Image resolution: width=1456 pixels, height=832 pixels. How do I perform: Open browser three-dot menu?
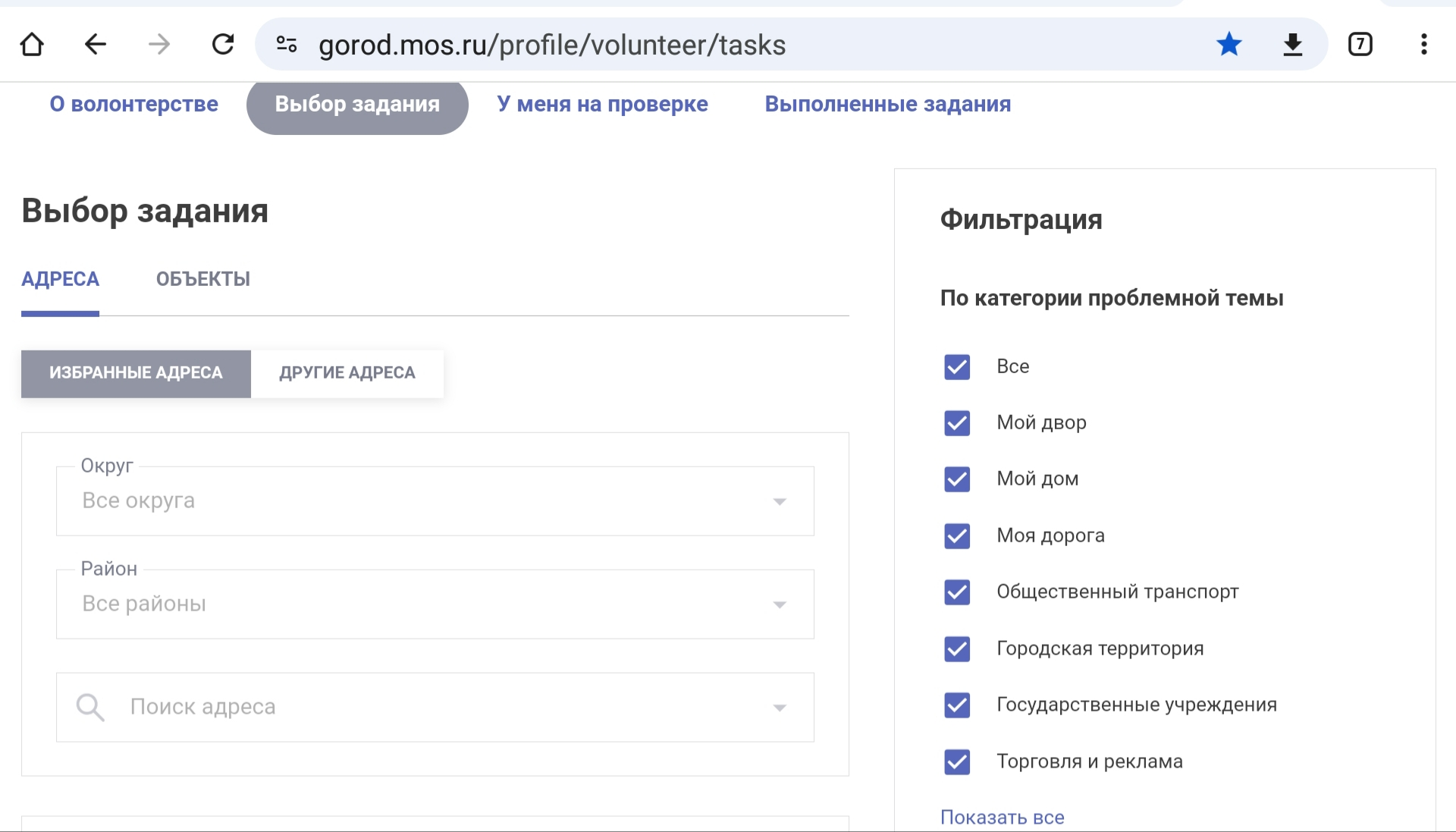coord(1424,45)
